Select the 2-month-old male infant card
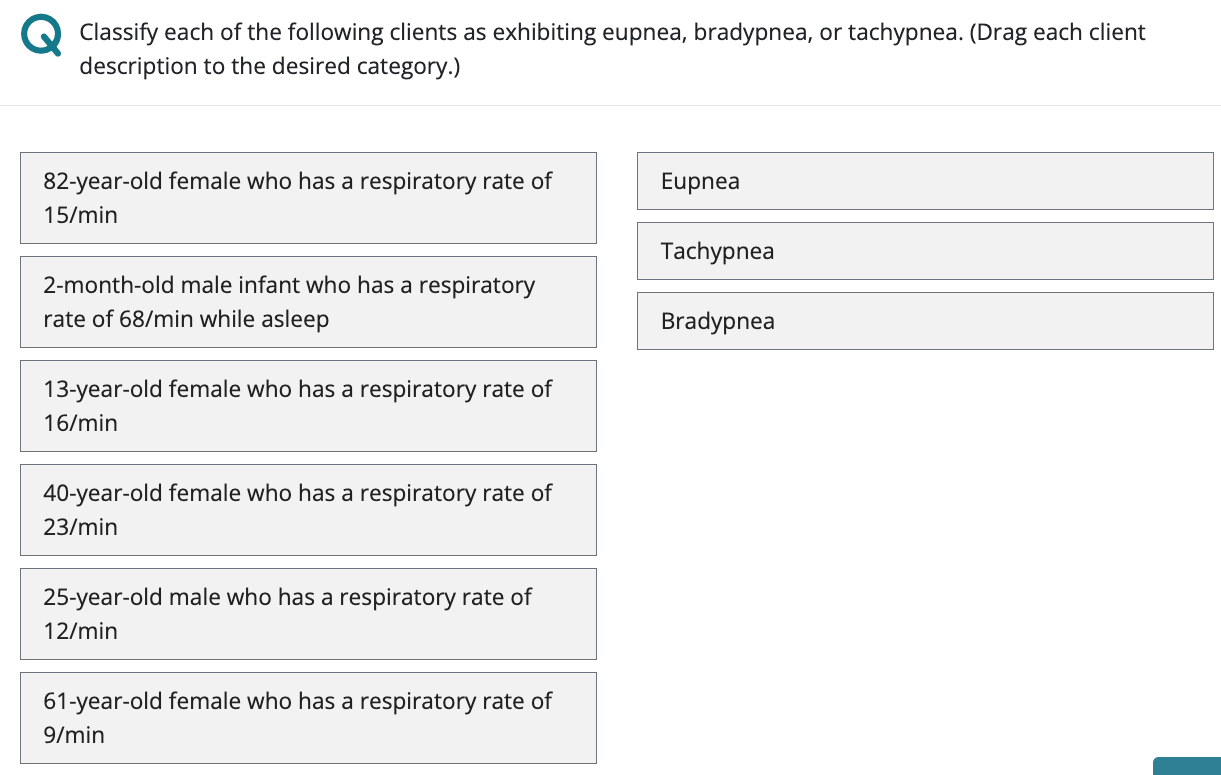The image size is (1221, 775). [x=308, y=302]
